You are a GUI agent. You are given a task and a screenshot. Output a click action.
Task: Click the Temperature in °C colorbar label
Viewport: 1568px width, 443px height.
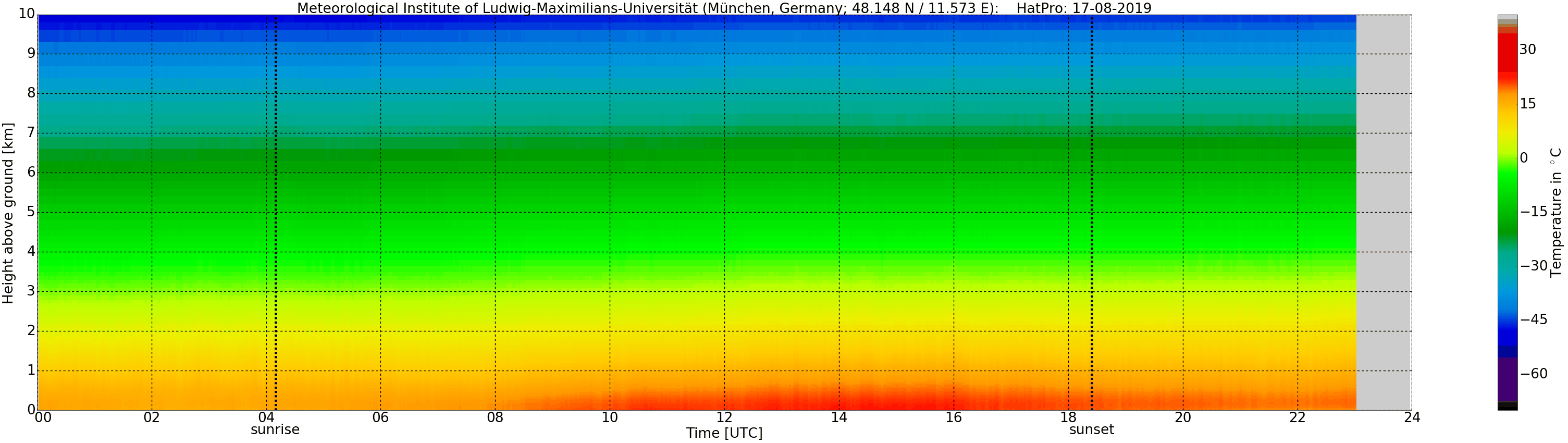pos(1556,212)
